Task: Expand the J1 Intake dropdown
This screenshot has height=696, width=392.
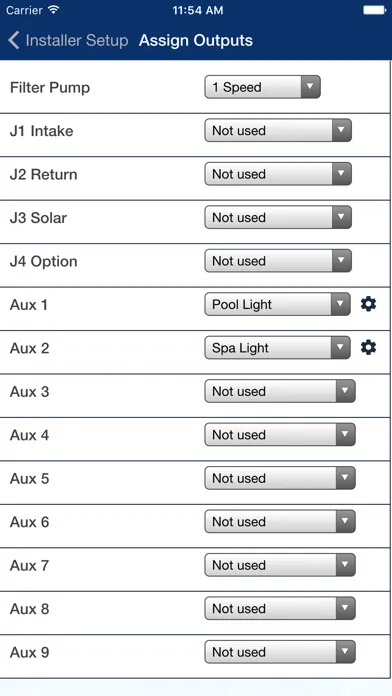Action: [x=278, y=130]
